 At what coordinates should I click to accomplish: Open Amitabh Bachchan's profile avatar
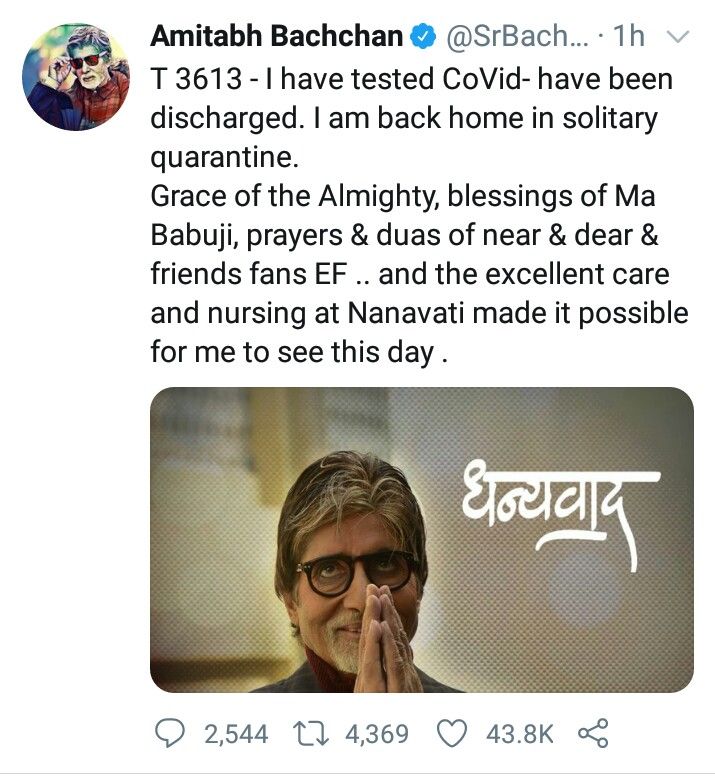[x=75, y=77]
